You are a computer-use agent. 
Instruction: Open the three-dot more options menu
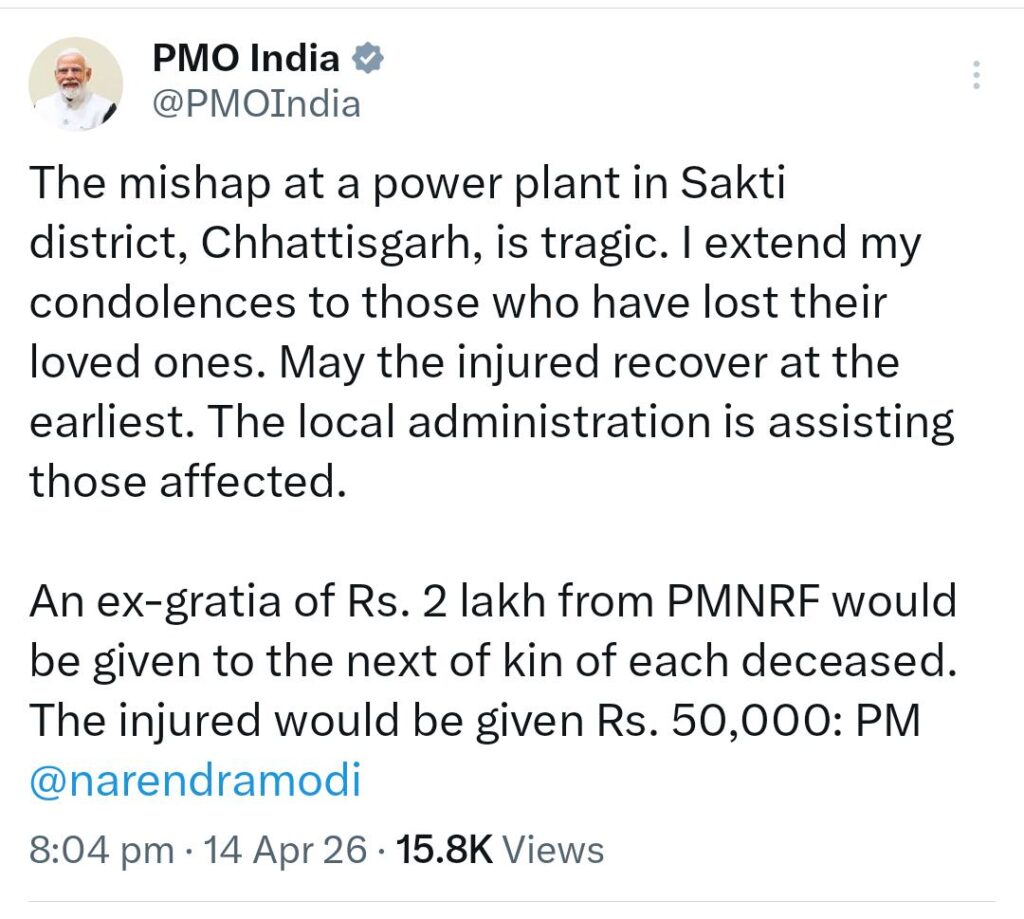pyautogui.click(x=977, y=76)
